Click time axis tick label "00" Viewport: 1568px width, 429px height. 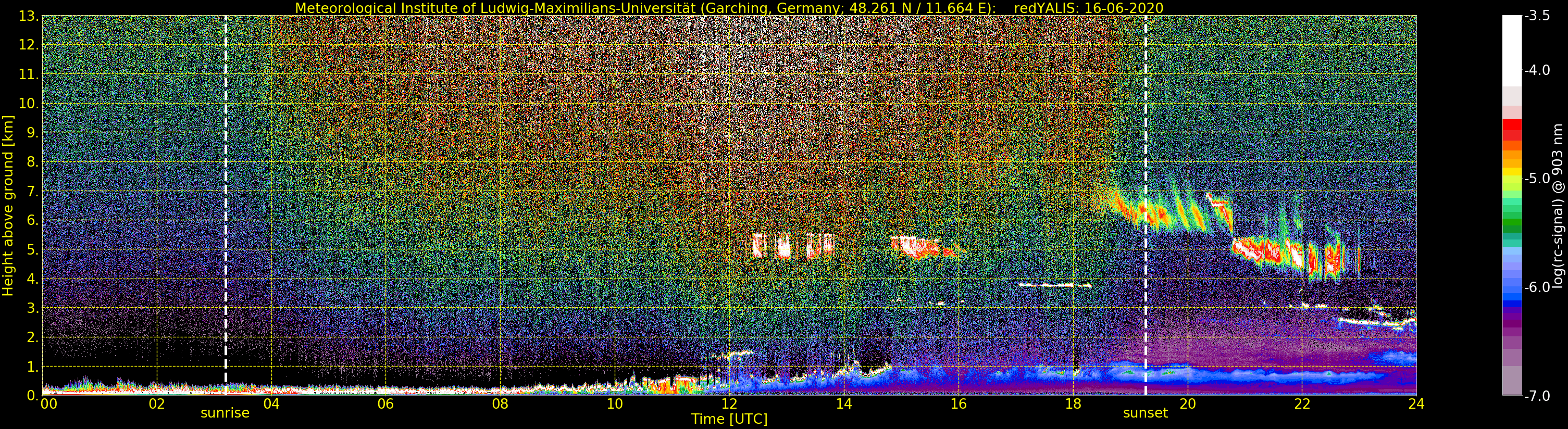(48, 404)
